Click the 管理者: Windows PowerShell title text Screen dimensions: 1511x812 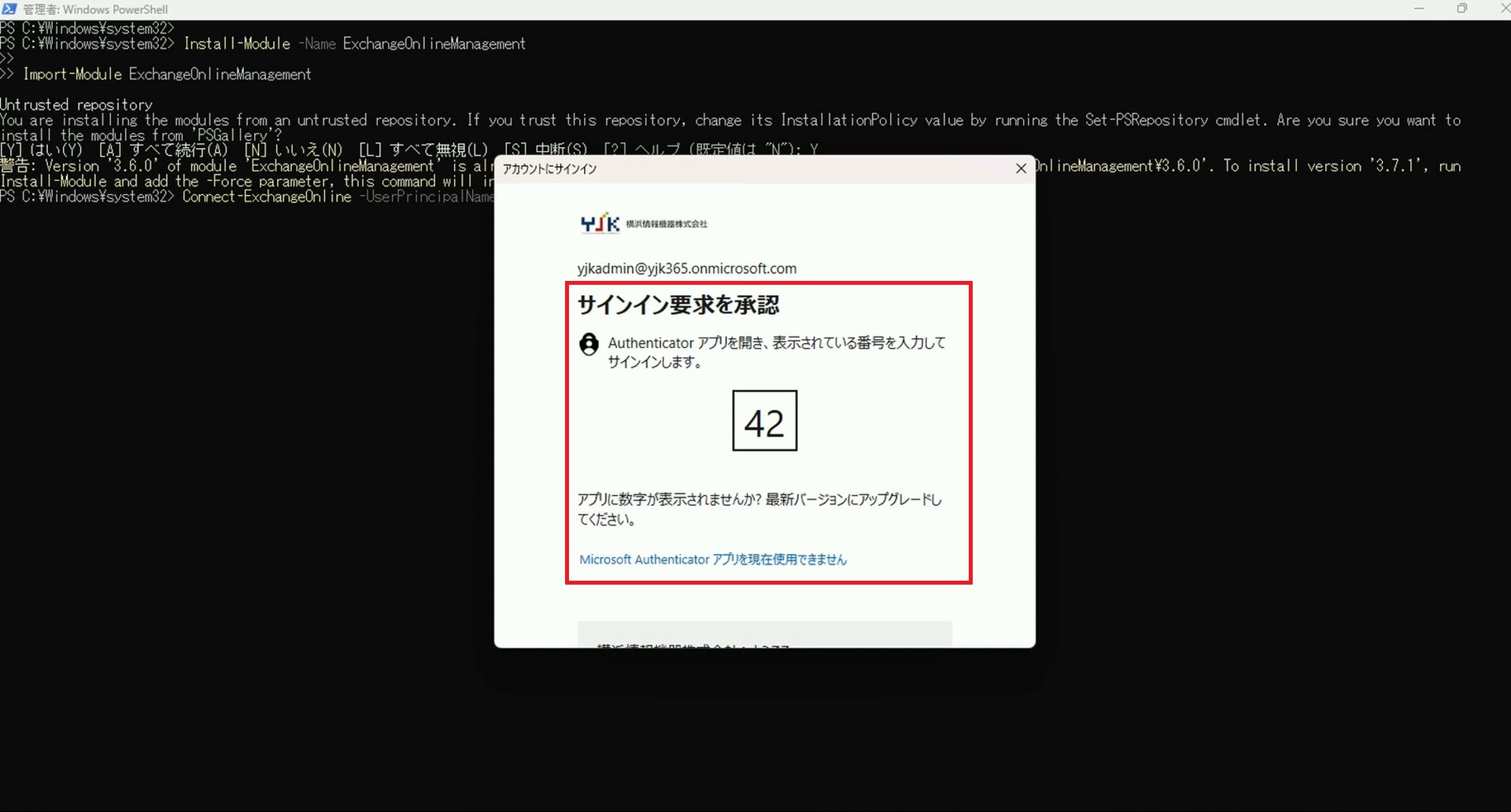coord(95,9)
